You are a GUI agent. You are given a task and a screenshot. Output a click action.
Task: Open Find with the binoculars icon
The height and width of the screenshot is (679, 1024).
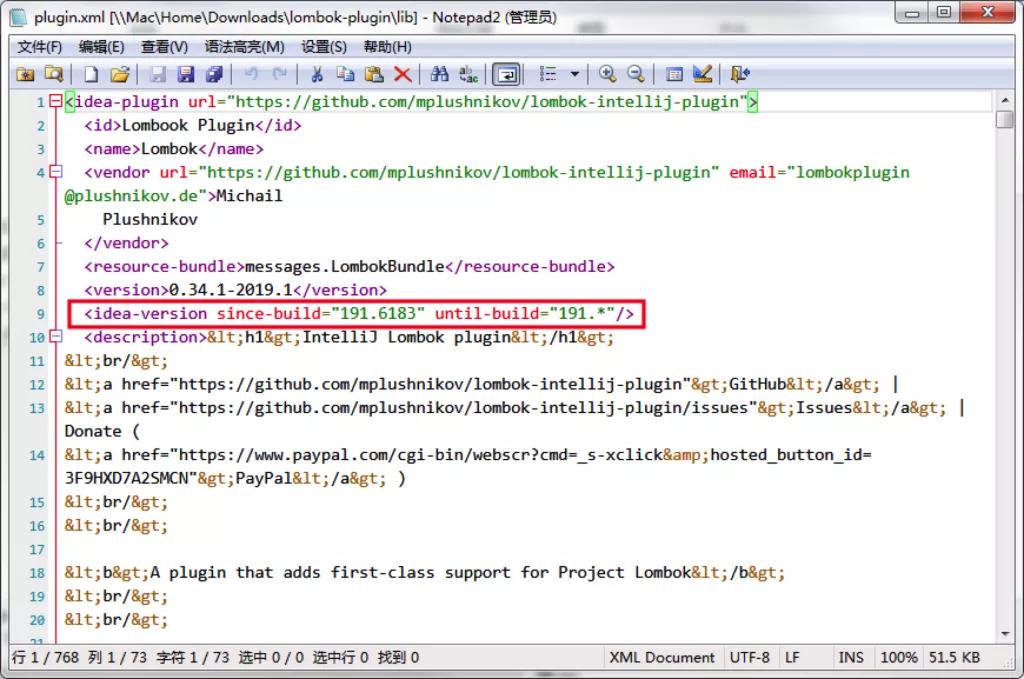coord(440,74)
